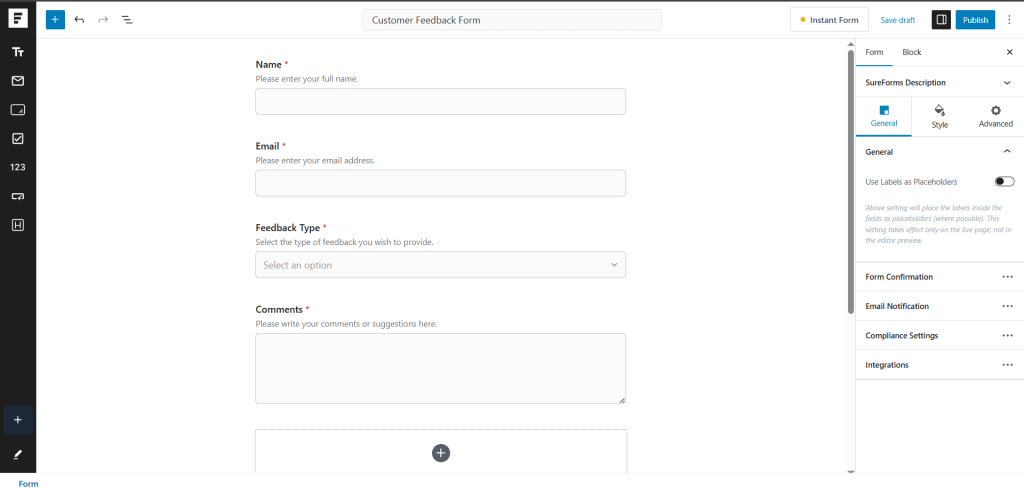The width and height of the screenshot is (1024, 491).
Task: Click the plus icon in left sidebar bottom
Action: tap(18, 420)
